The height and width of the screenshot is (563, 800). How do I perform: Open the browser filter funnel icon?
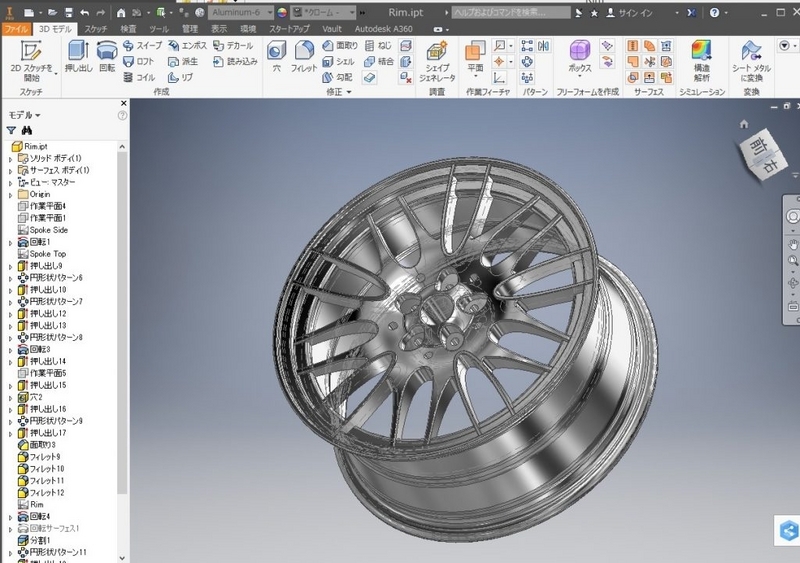pos(11,131)
